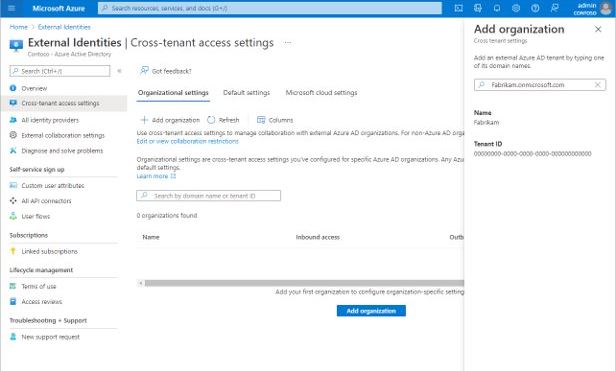This screenshot has width=616, height=371.
Task: Open Overview in the sidebar
Action: [x=34, y=88]
